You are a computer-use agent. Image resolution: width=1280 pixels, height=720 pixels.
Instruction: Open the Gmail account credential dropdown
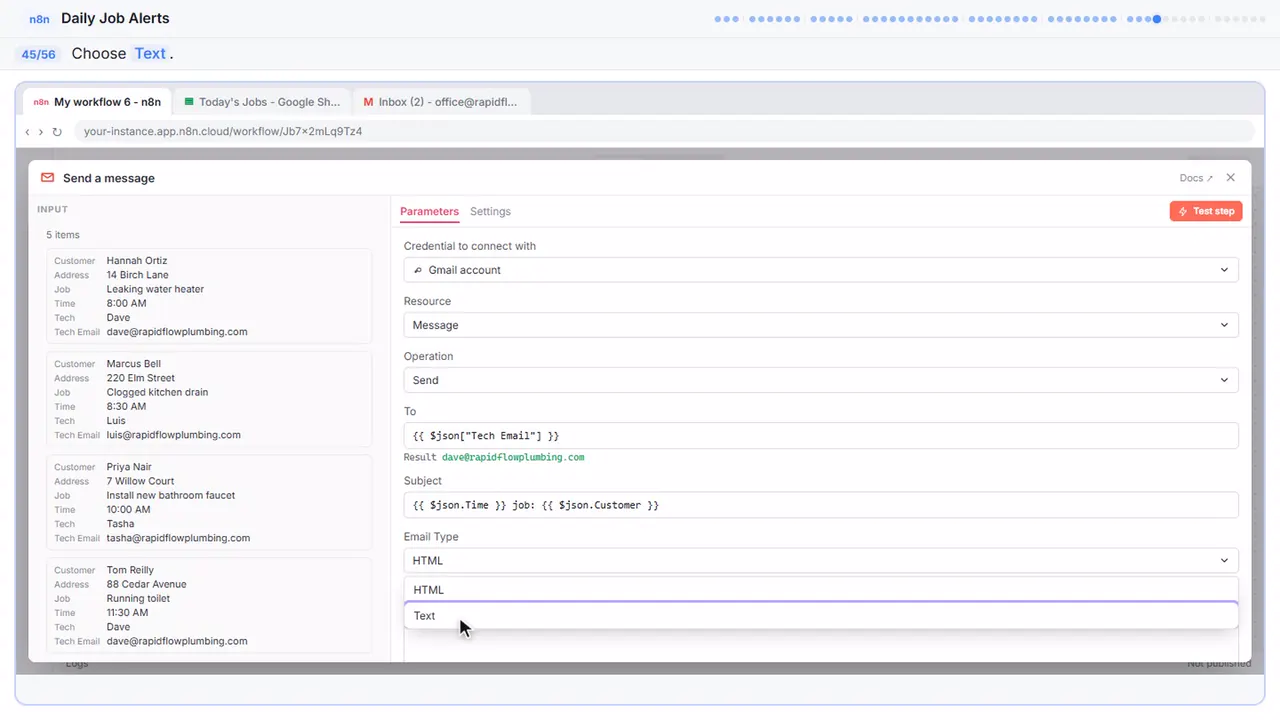(x=821, y=270)
